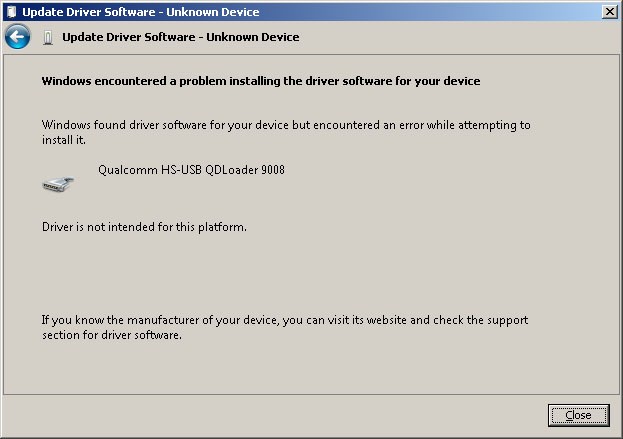Click the word "Qualcomm" in the device name

(124, 170)
